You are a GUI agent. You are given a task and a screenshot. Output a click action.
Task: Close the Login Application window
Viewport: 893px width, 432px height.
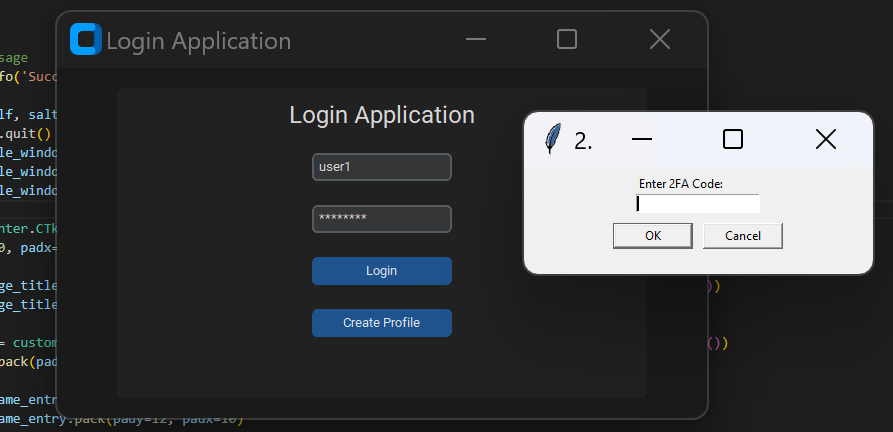click(659, 39)
